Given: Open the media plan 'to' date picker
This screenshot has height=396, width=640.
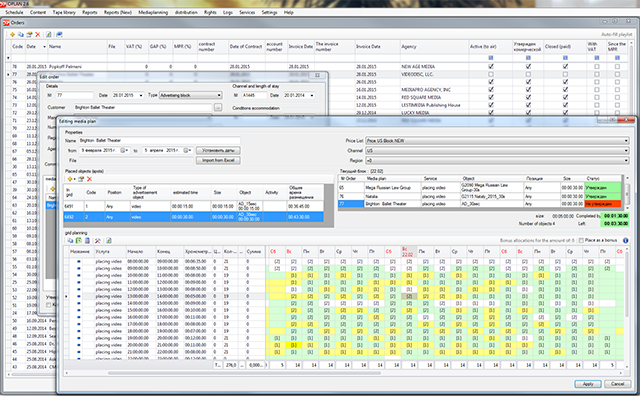Looking at the screenshot, I should [187, 150].
